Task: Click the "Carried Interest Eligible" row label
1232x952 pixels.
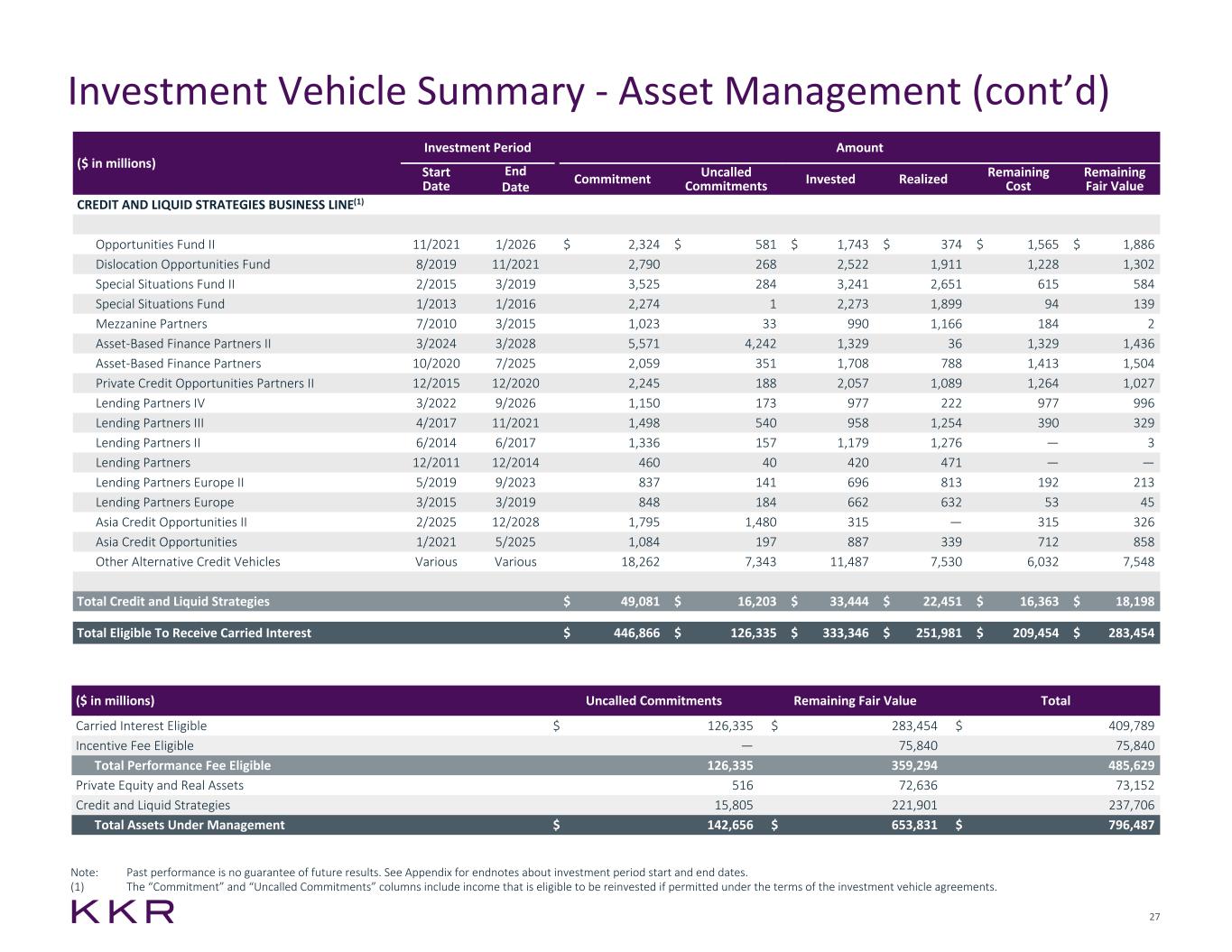Action: pyautogui.click(x=142, y=726)
